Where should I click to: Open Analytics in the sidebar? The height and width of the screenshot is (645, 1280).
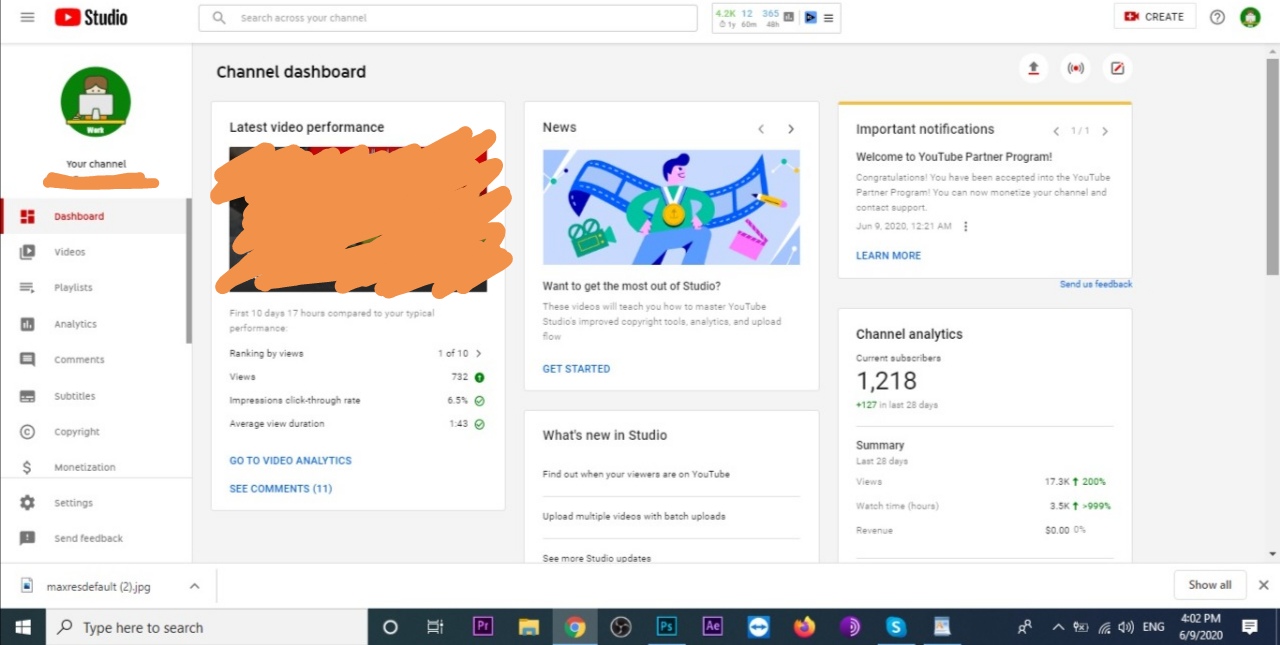click(x=93, y=324)
